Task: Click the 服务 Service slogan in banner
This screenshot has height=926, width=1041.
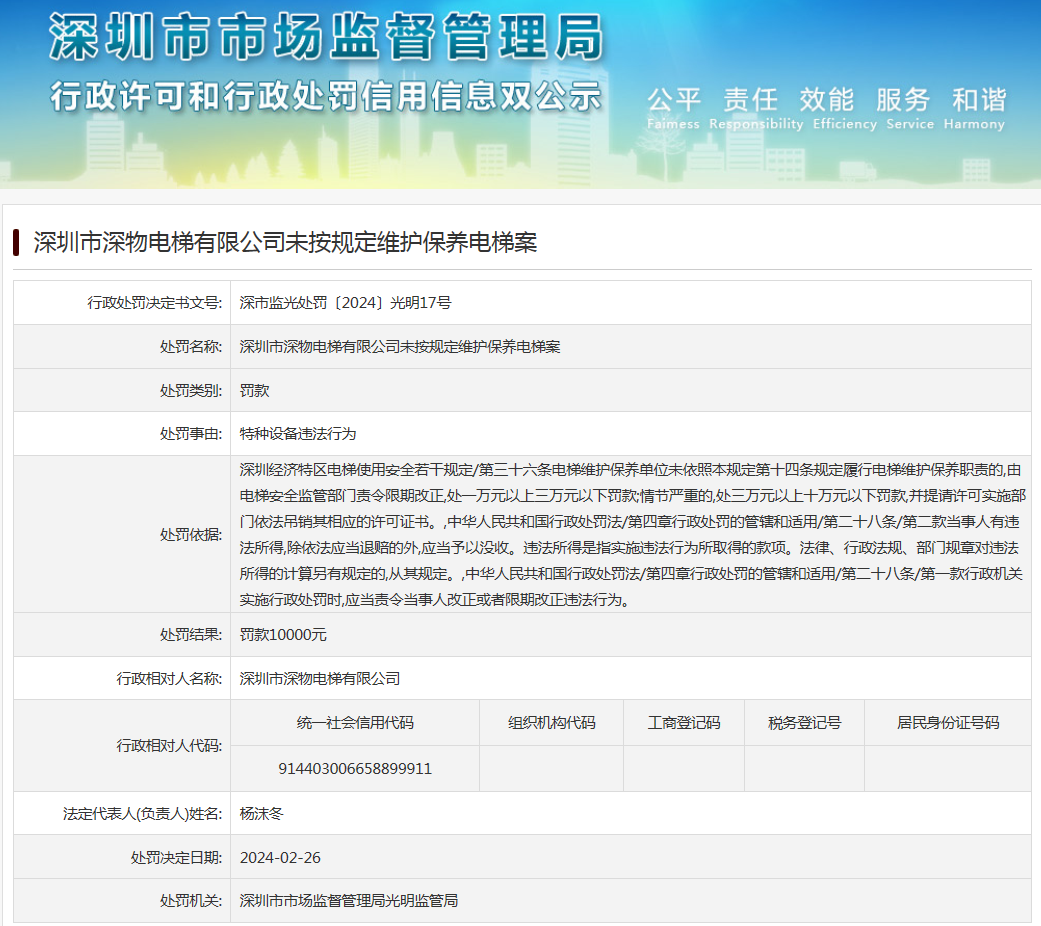Action: [x=902, y=108]
